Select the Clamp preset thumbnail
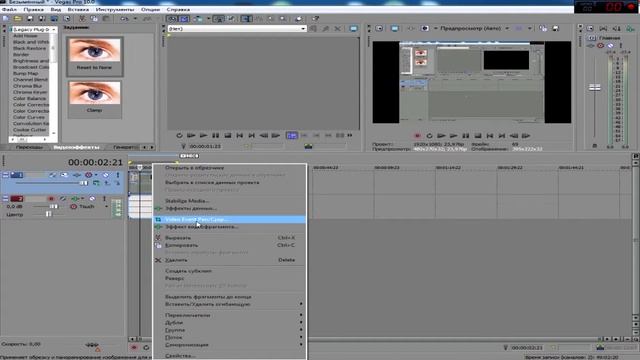The width and height of the screenshot is (640, 360). [95, 99]
